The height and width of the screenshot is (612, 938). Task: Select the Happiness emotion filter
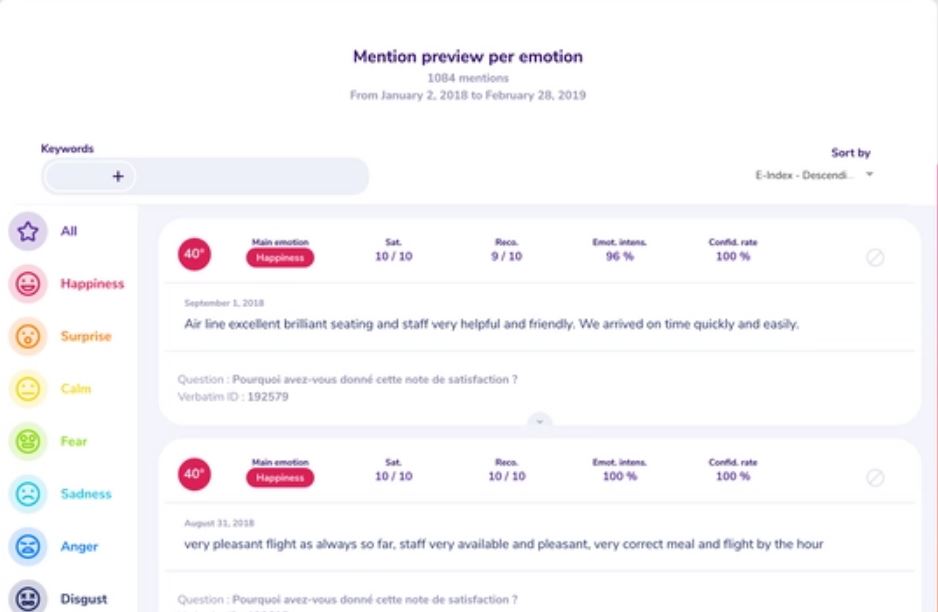92,283
